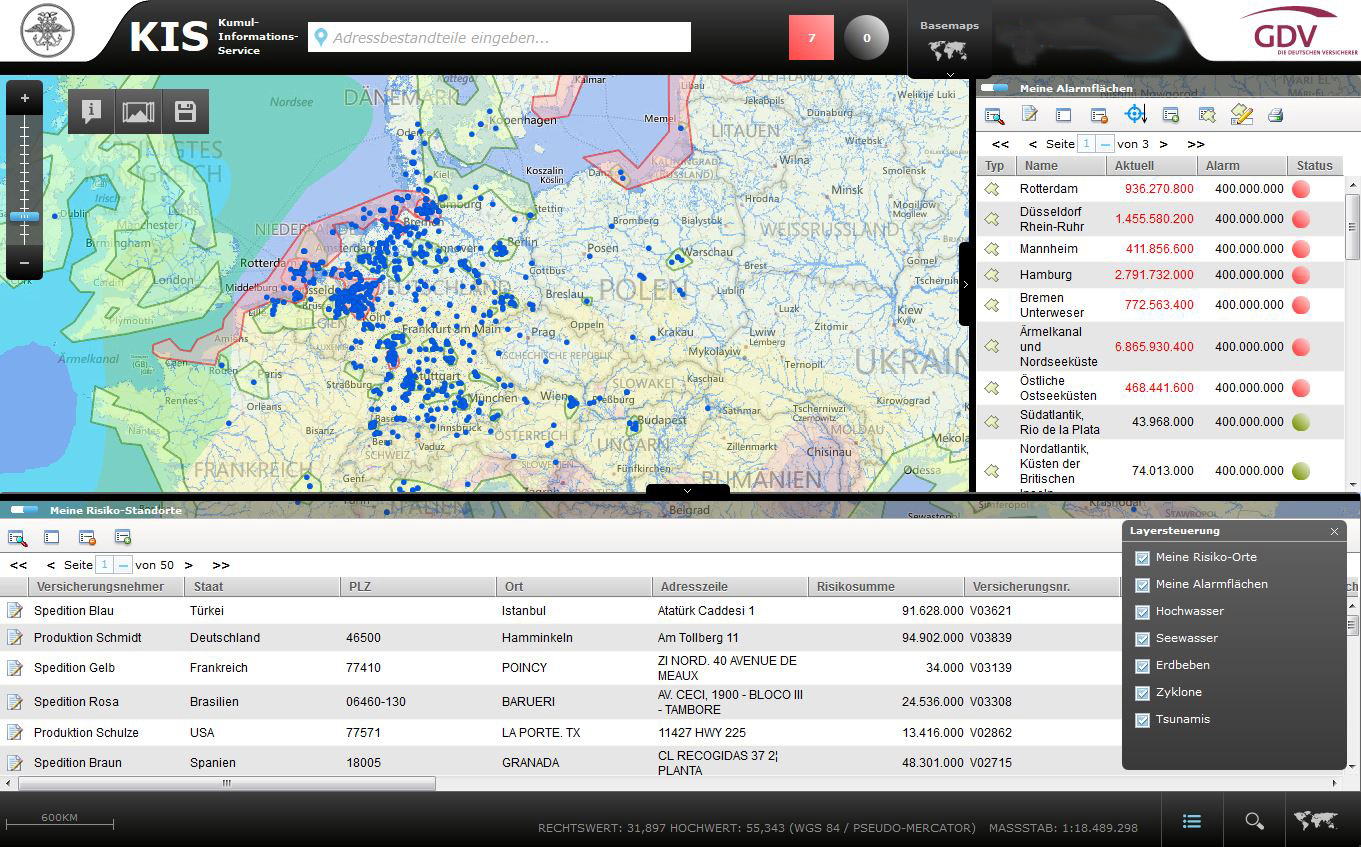The width and height of the screenshot is (1361, 847).
Task: Sort by Staat column header
Action: pyautogui.click(x=262, y=586)
